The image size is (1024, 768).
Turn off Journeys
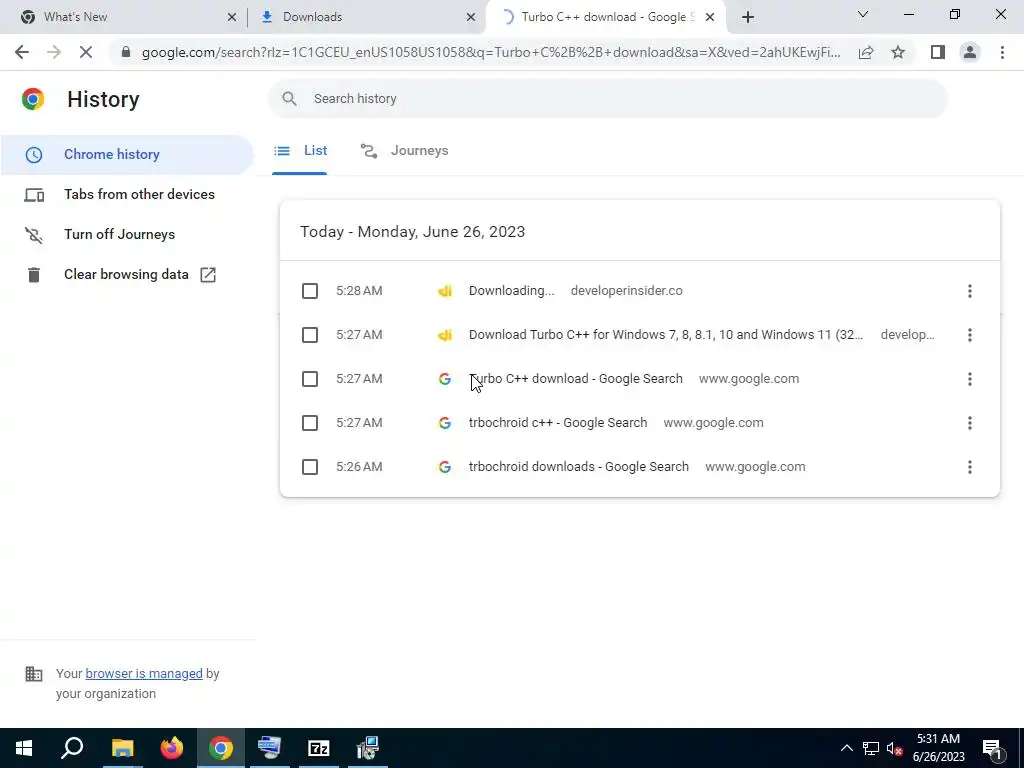[x=120, y=234]
